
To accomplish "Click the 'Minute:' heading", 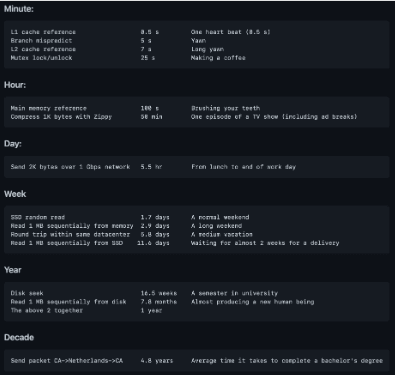I will click(x=19, y=9).
